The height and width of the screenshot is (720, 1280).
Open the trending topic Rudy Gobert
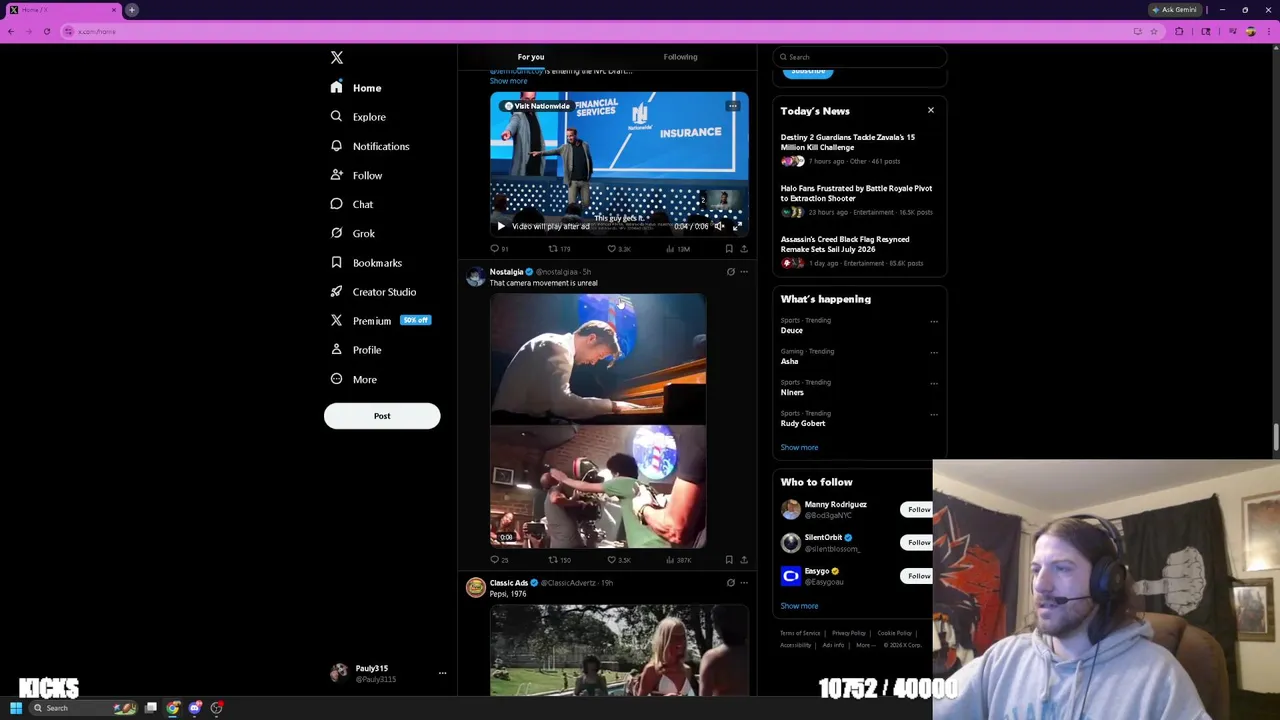(803, 423)
